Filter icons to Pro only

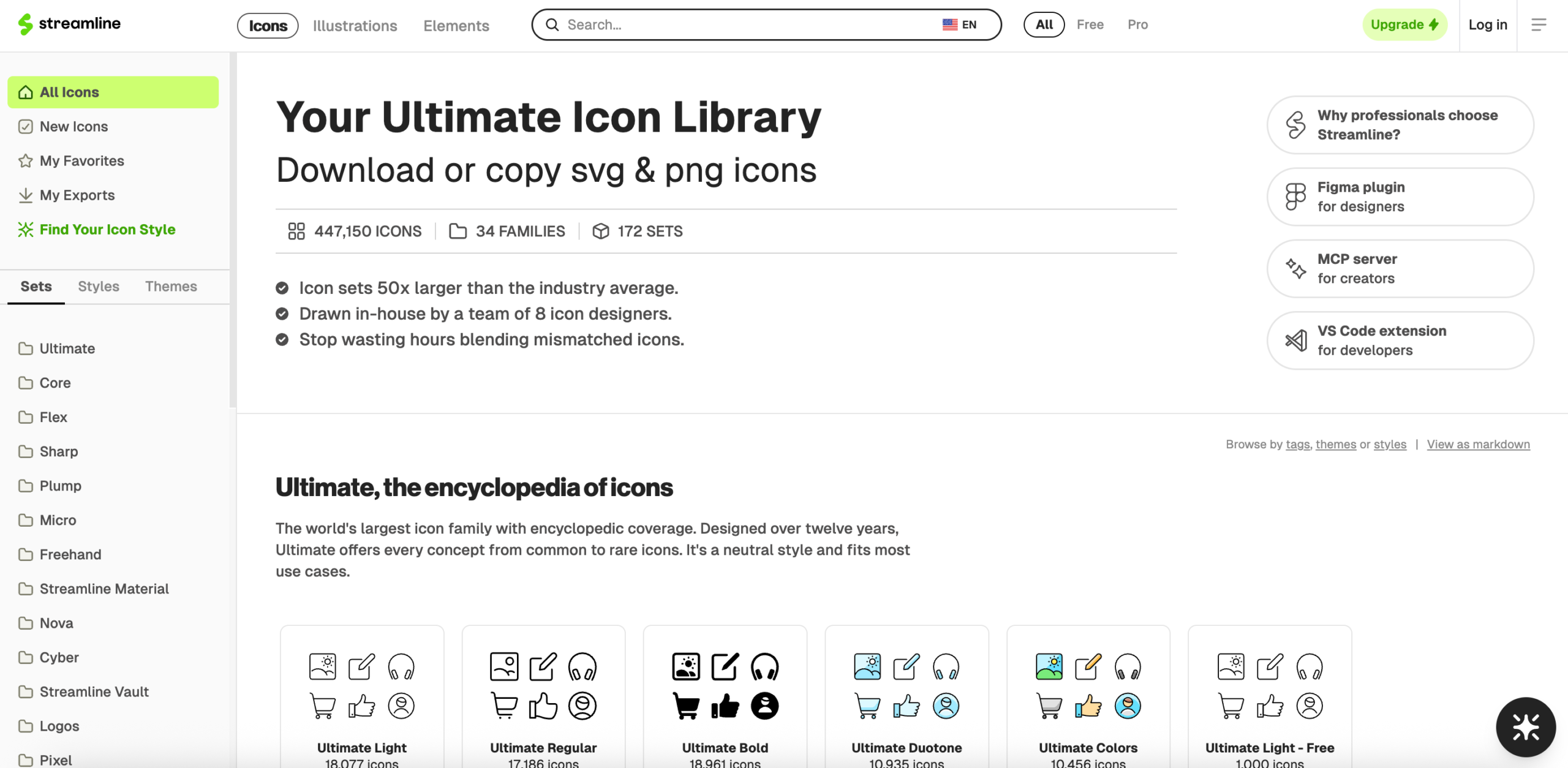click(1137, 24)
